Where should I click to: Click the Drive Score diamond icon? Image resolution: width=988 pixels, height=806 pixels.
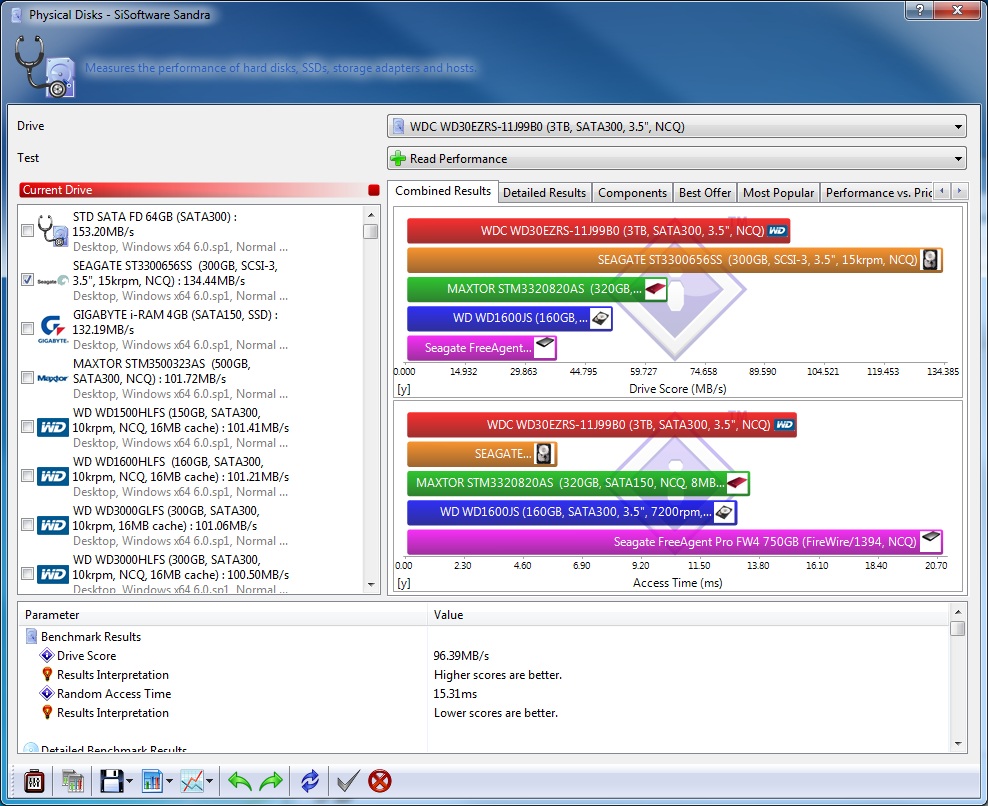(47, 655)
